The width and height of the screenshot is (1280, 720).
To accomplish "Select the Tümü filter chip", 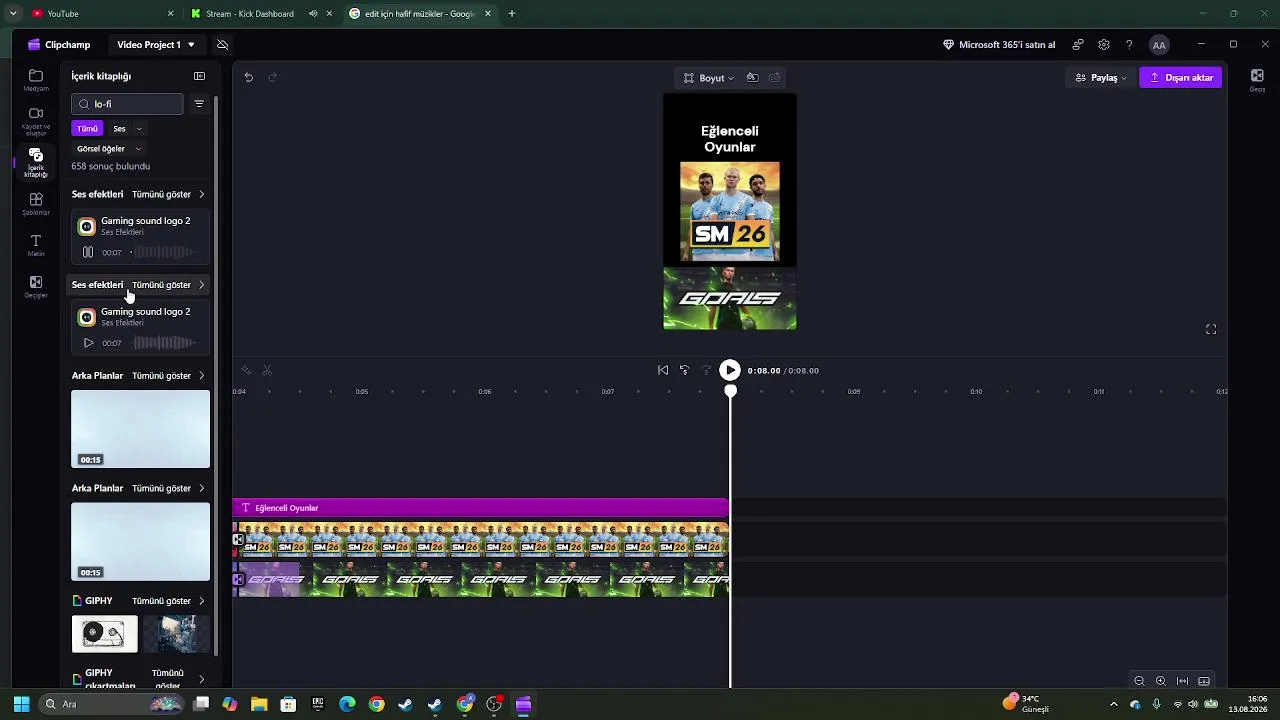I will point(87,128).
